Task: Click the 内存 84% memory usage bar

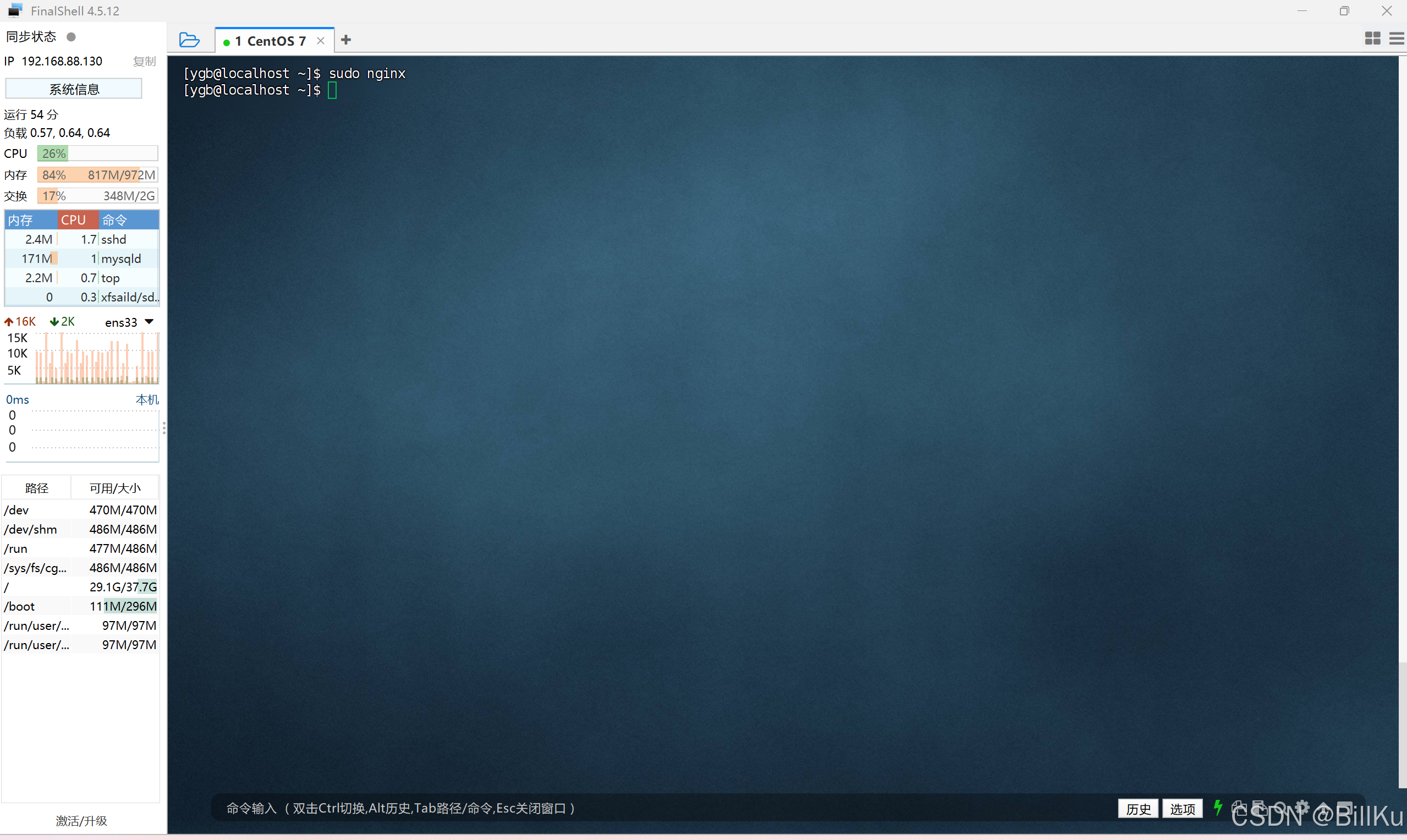Action: [x=97, y=175]
